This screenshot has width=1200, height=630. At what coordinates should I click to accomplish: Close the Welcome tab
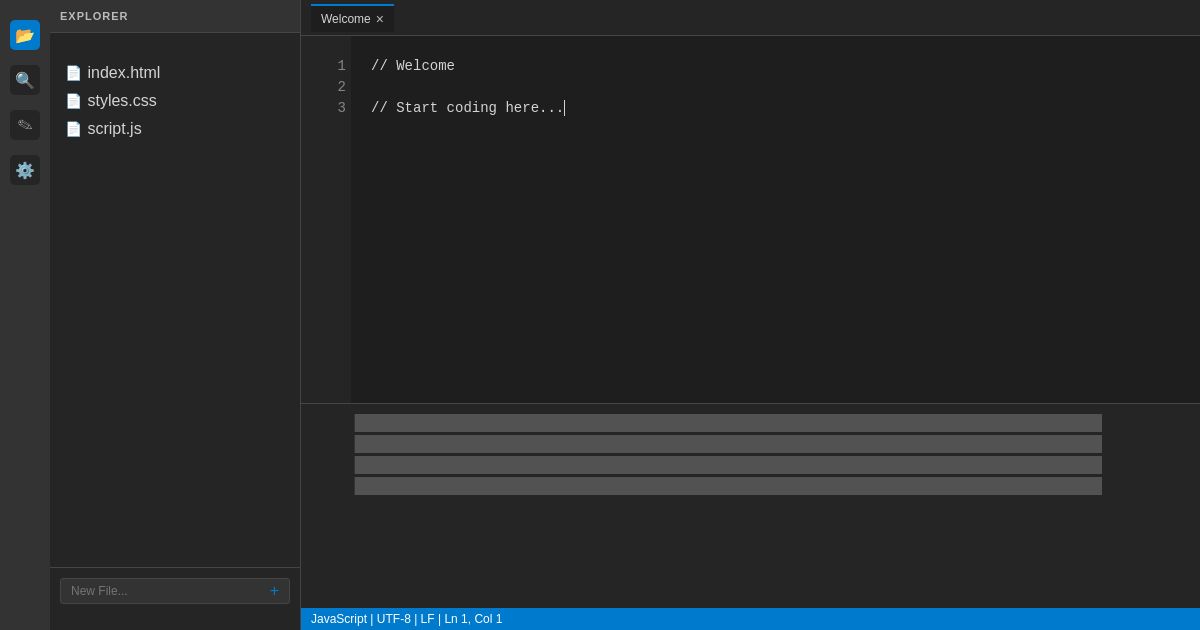pos(380,19)
